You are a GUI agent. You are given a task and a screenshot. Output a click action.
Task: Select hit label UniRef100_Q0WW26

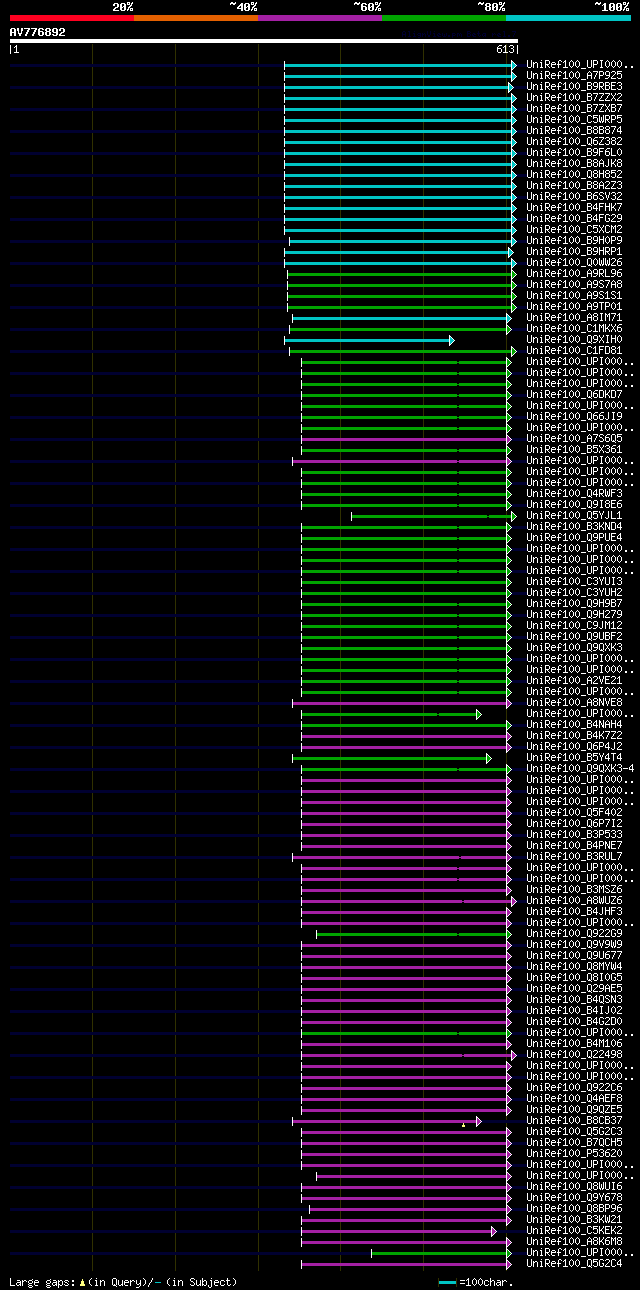point(574,262)
